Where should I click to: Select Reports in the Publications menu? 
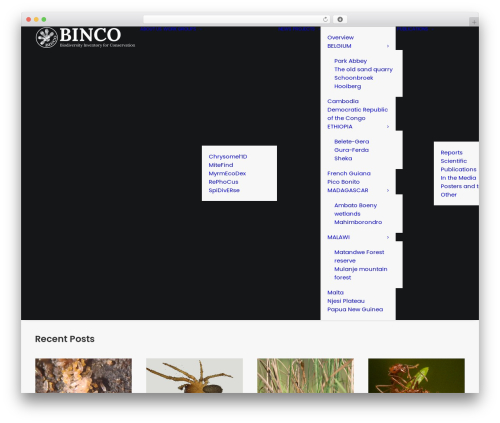pos(451,153)
